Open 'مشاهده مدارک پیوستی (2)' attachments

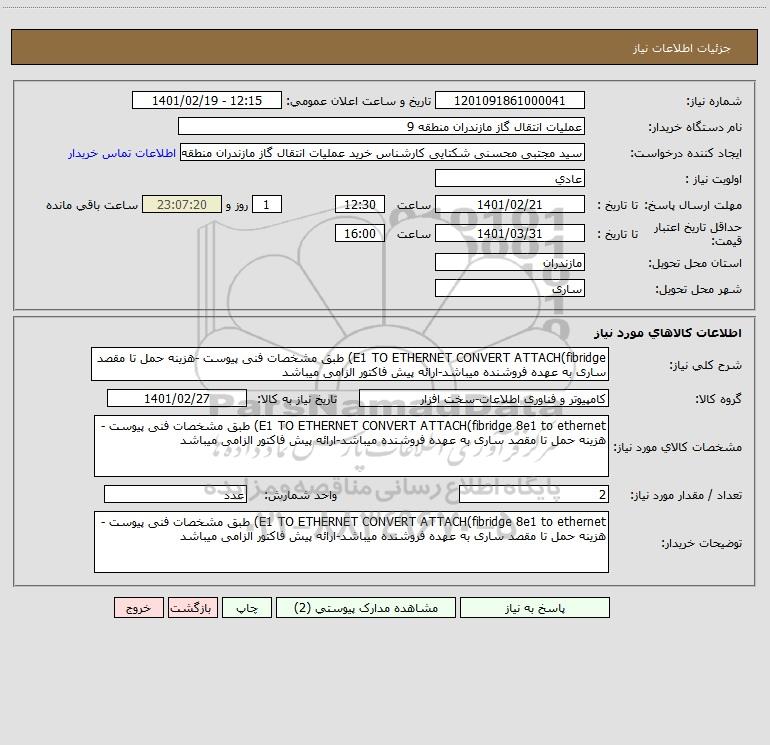pos(366,607)
